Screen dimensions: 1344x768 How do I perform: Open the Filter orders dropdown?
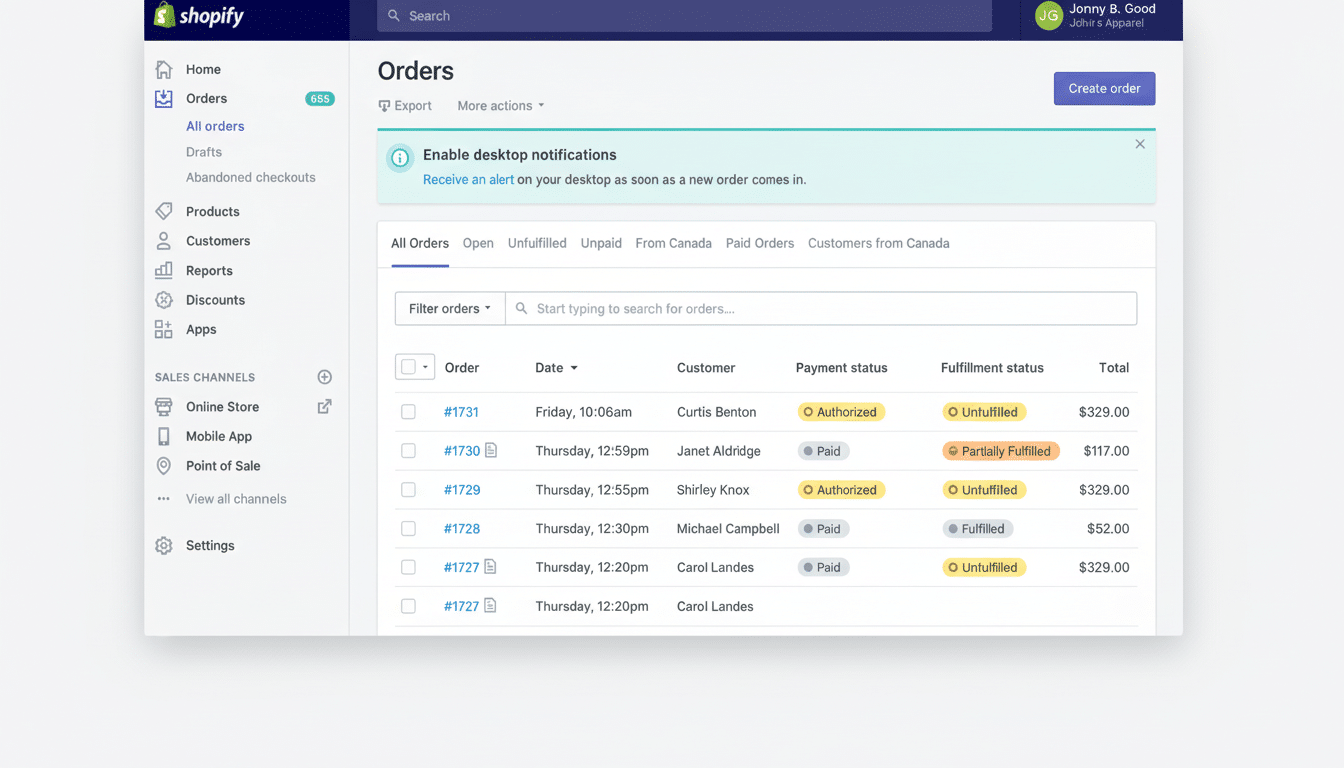449,308
